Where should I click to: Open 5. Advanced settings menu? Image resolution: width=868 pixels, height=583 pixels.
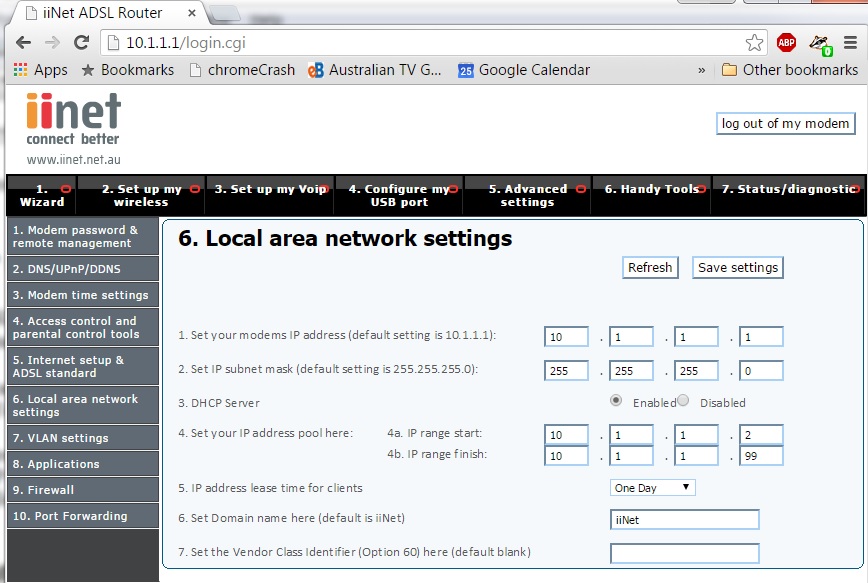(x=528, y=195)
